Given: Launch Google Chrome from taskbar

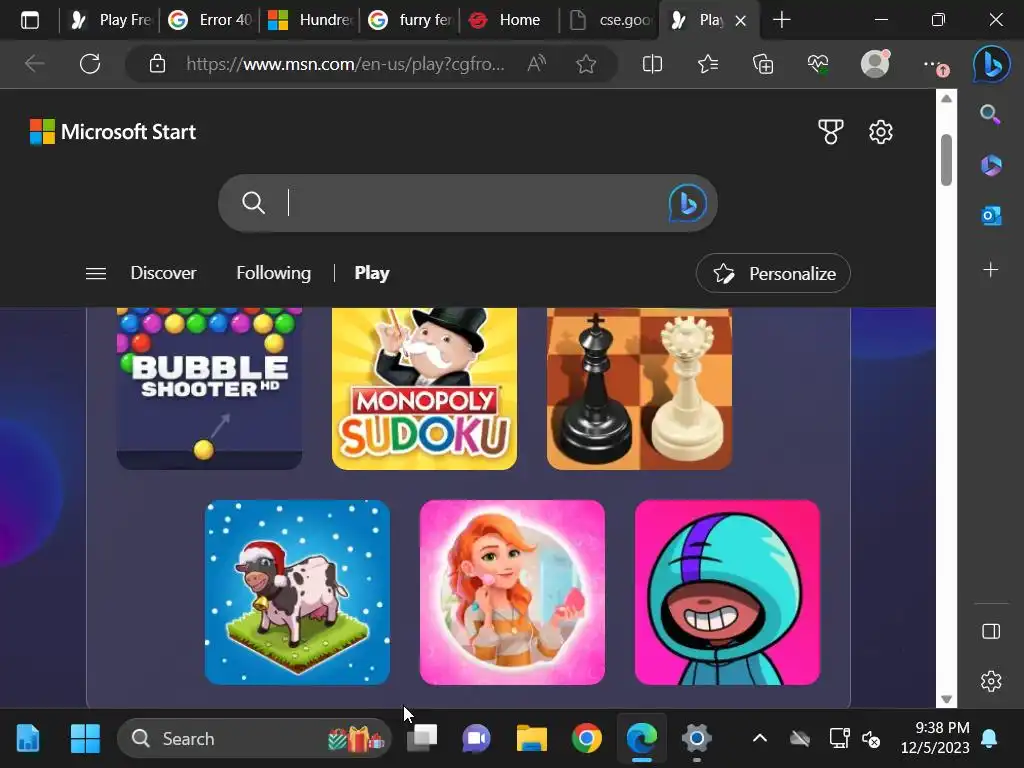Looking at the screenshot, I should [x=586, y=739].
